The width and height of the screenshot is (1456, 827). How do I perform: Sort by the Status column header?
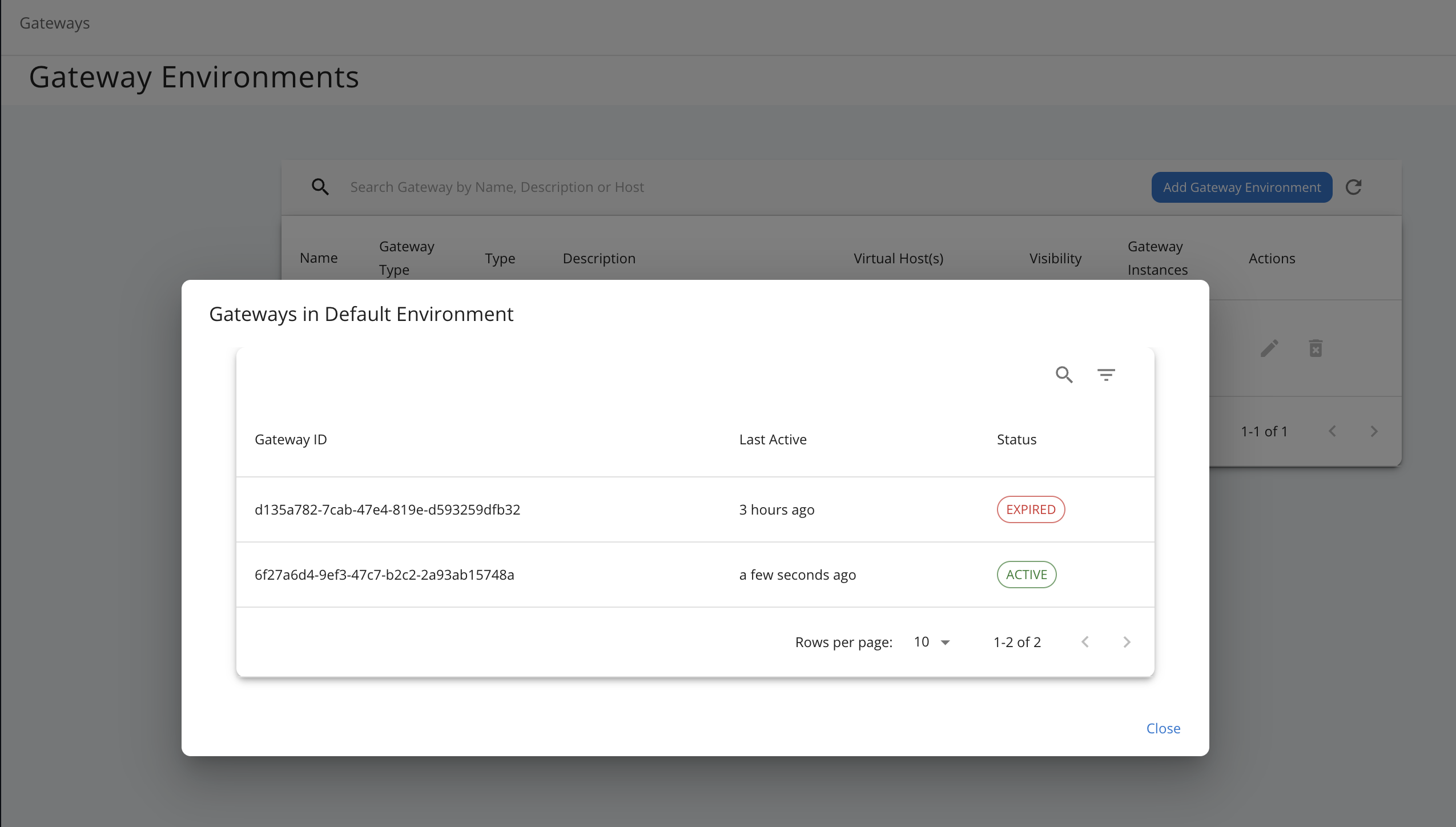click(1016, 440)
